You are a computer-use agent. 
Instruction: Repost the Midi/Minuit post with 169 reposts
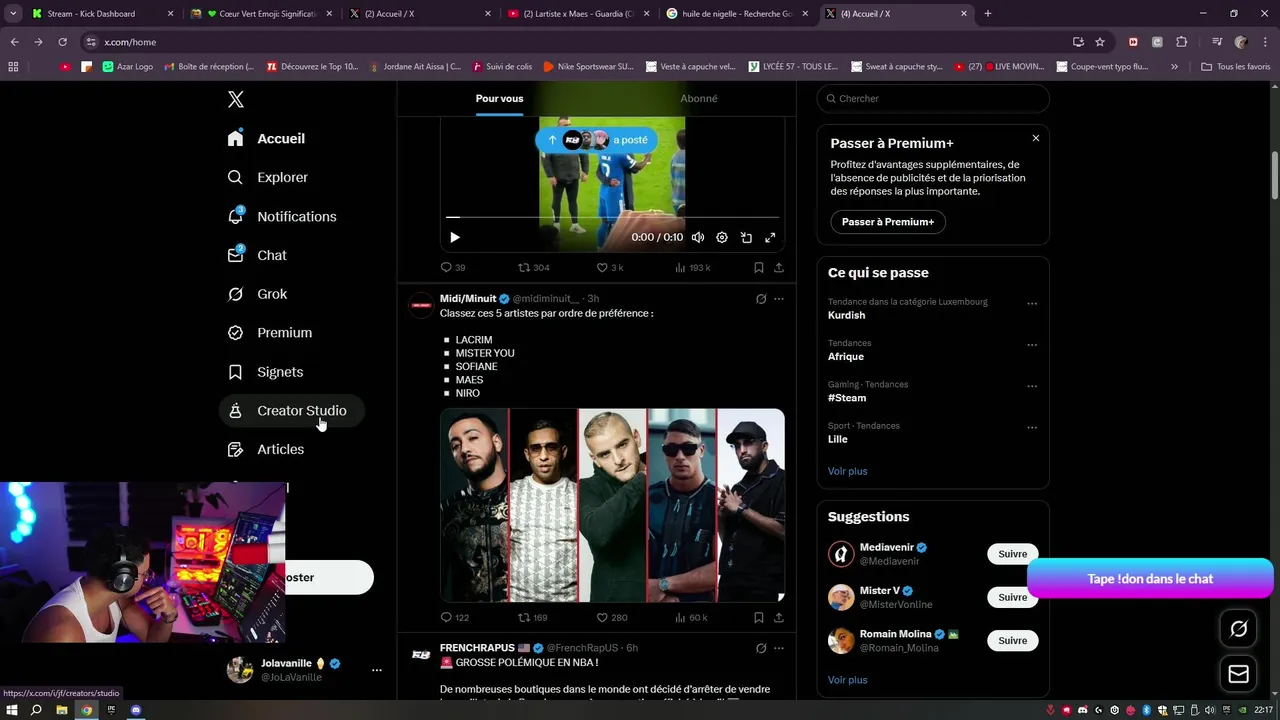click(x=532, y=617)
